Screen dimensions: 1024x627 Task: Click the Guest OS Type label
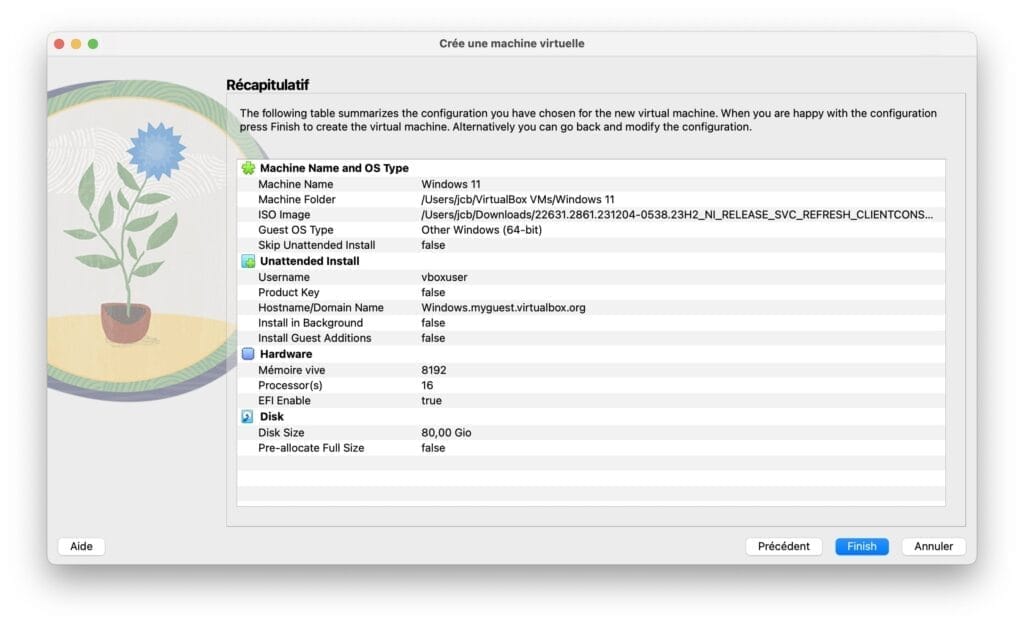pyautogui.click(x=295, y=230)
